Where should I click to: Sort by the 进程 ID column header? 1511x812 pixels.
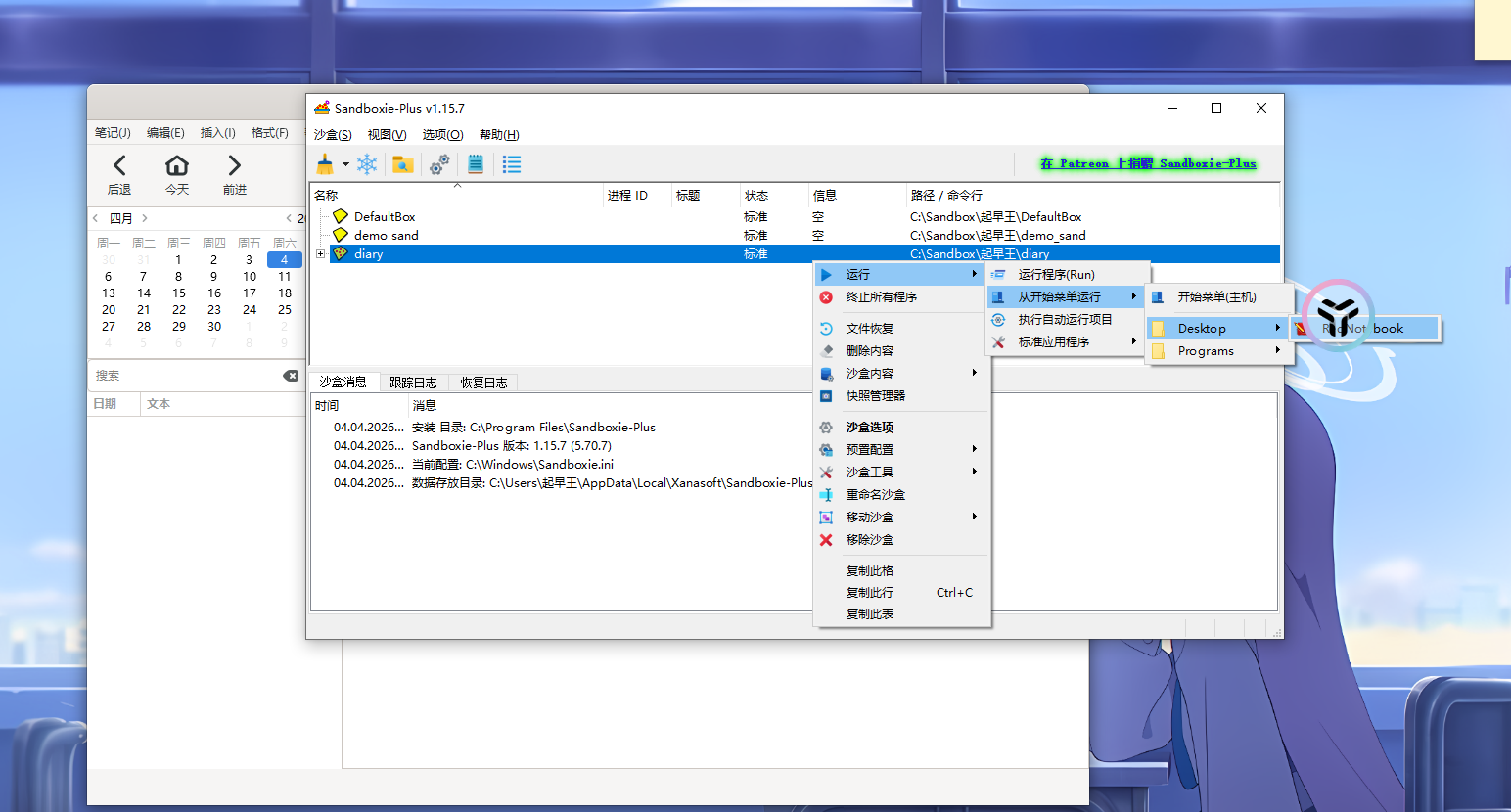pos(637,196)
